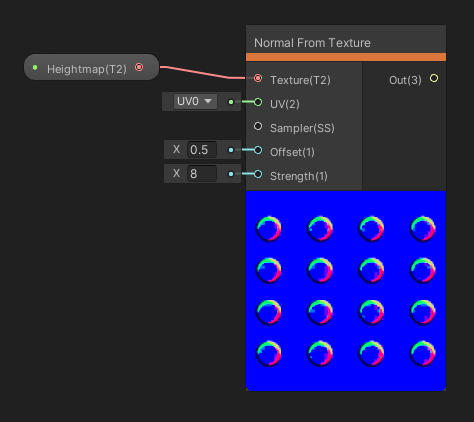The height and width of the screenshot is (422, 474).
Task: Select the Heightmap(T2) property node
Action: [91, 67]
